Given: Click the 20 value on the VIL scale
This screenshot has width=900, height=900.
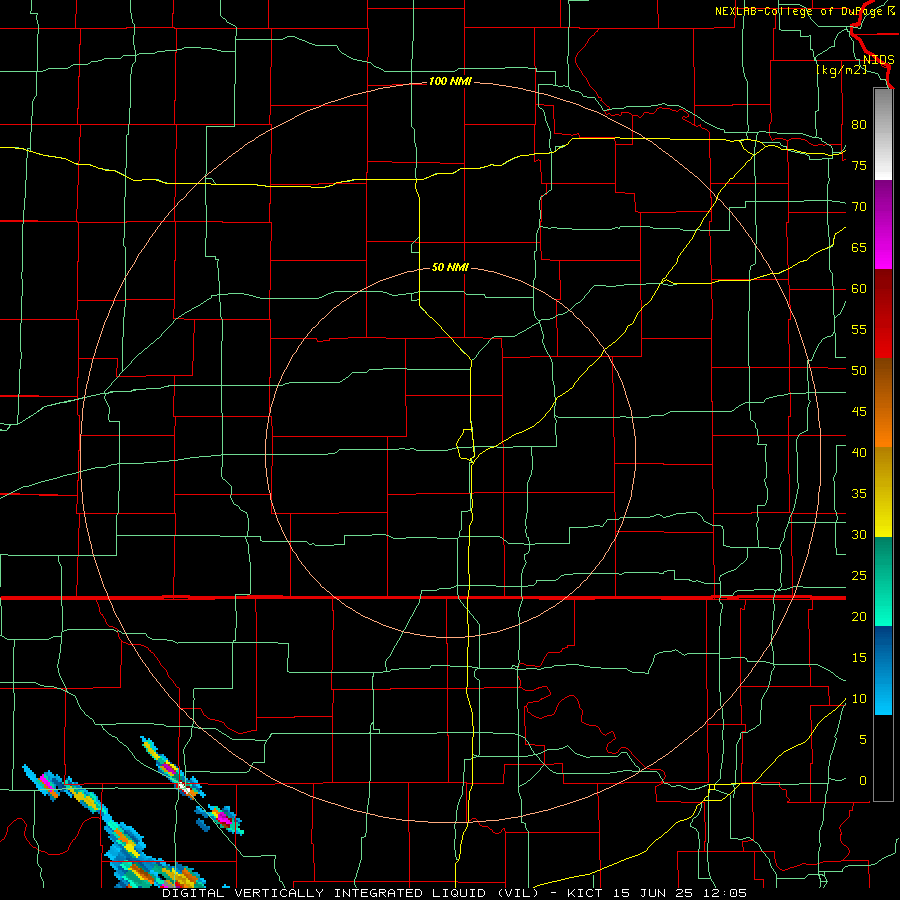Looking at the screenshot, I should tap(859, 616).
